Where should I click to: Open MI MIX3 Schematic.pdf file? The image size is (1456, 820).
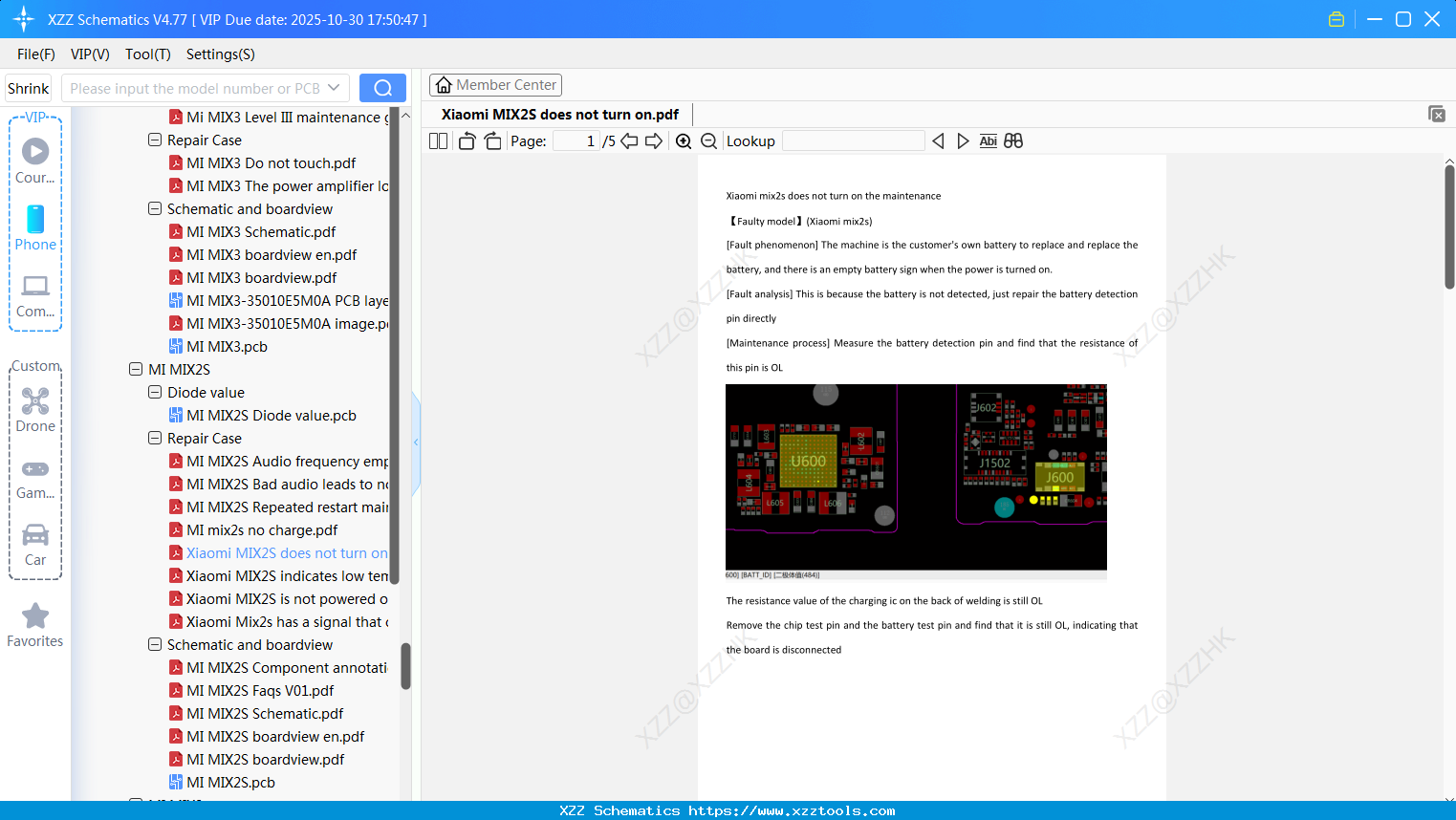pyautogui.click(x=261, y=232)
